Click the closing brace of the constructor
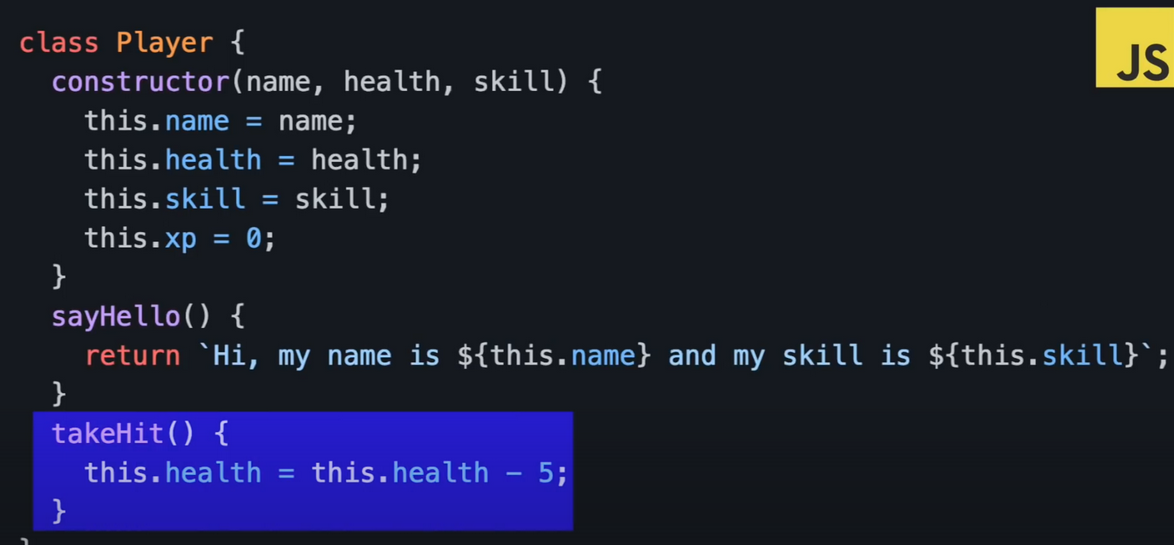This screenshot has height=545, width=1174. click(59, 278)
